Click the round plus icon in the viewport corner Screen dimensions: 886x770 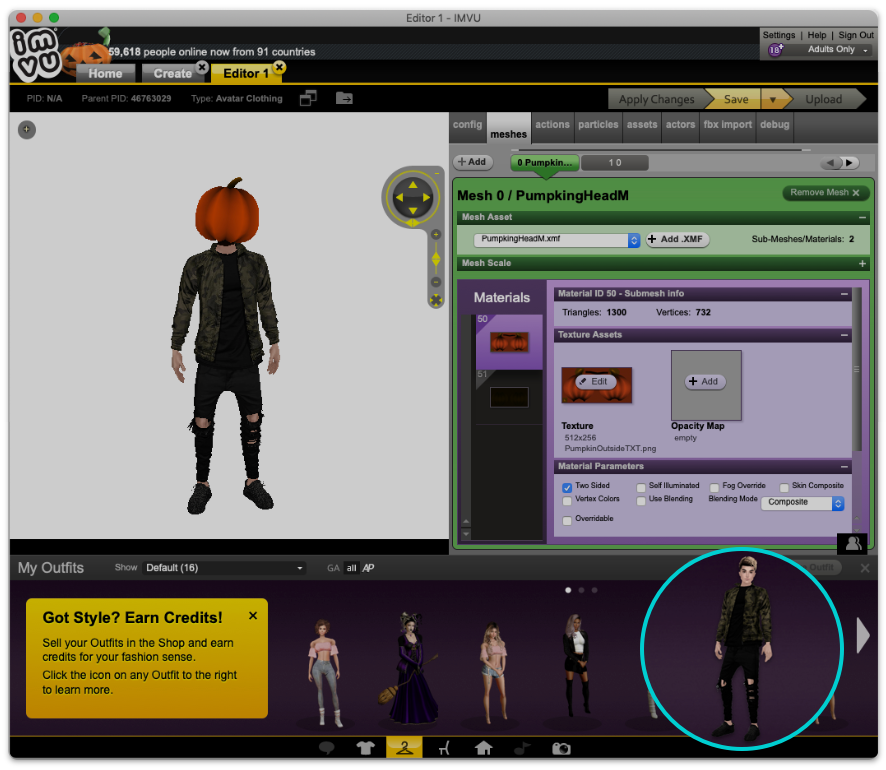tap(27, 129)
